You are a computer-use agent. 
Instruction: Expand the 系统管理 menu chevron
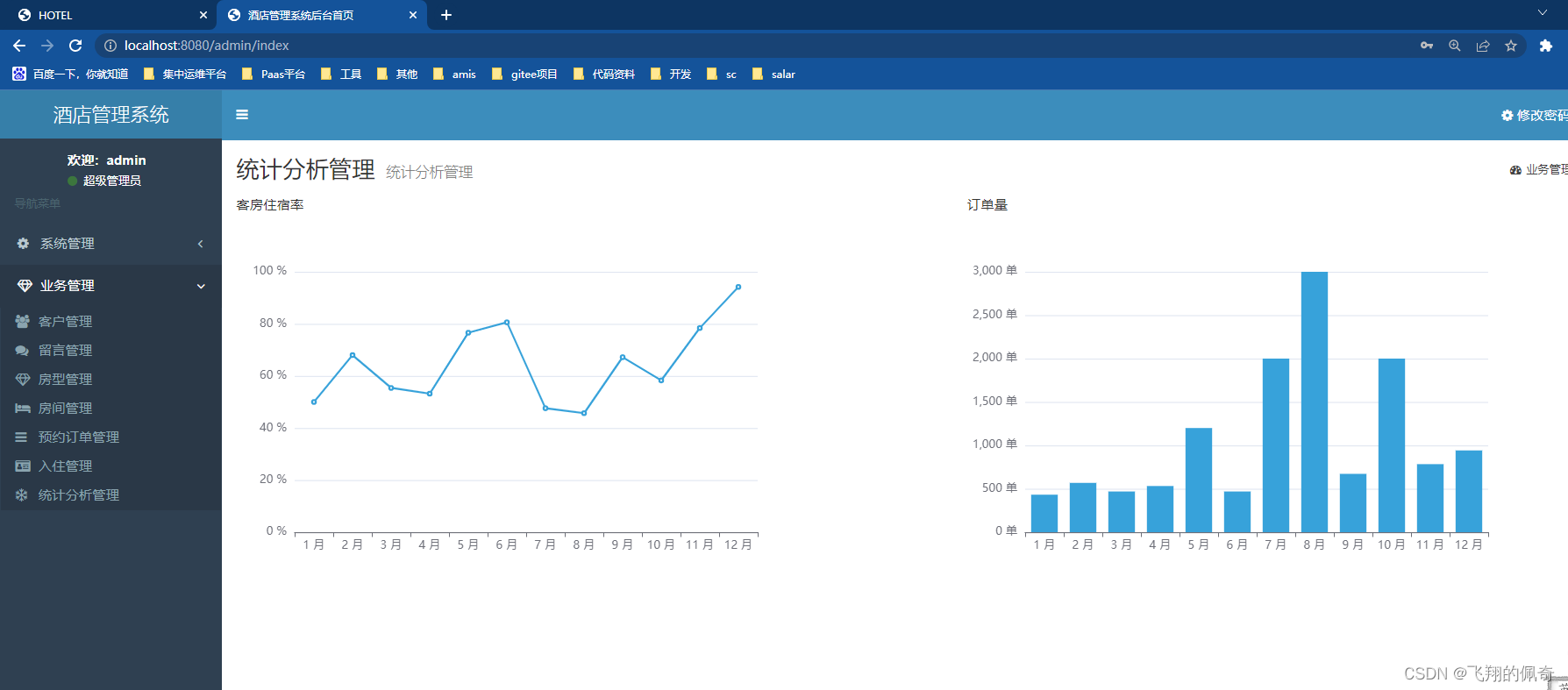tap(201, 244)
